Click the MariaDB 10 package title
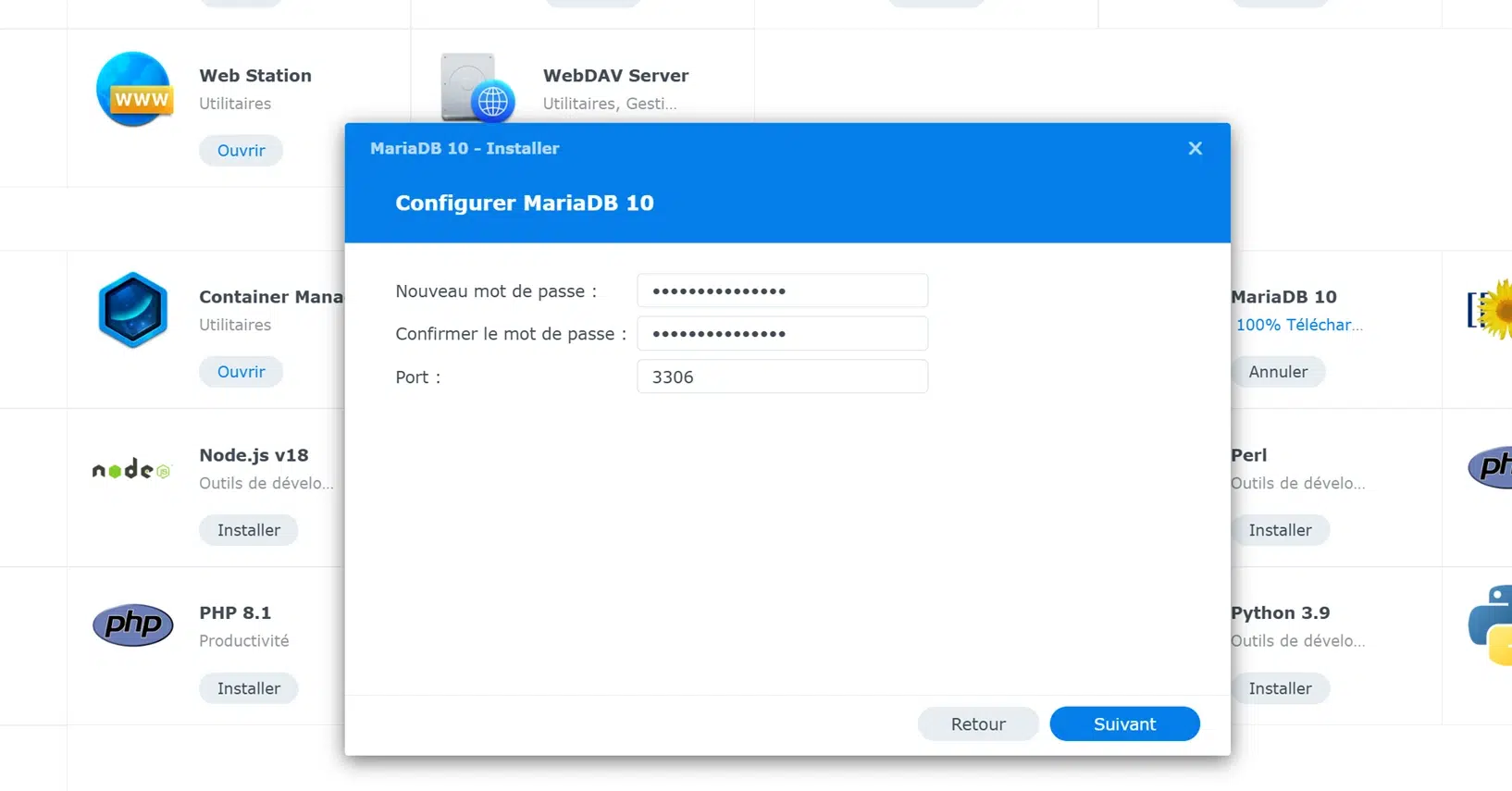 tap(1283, 297)
